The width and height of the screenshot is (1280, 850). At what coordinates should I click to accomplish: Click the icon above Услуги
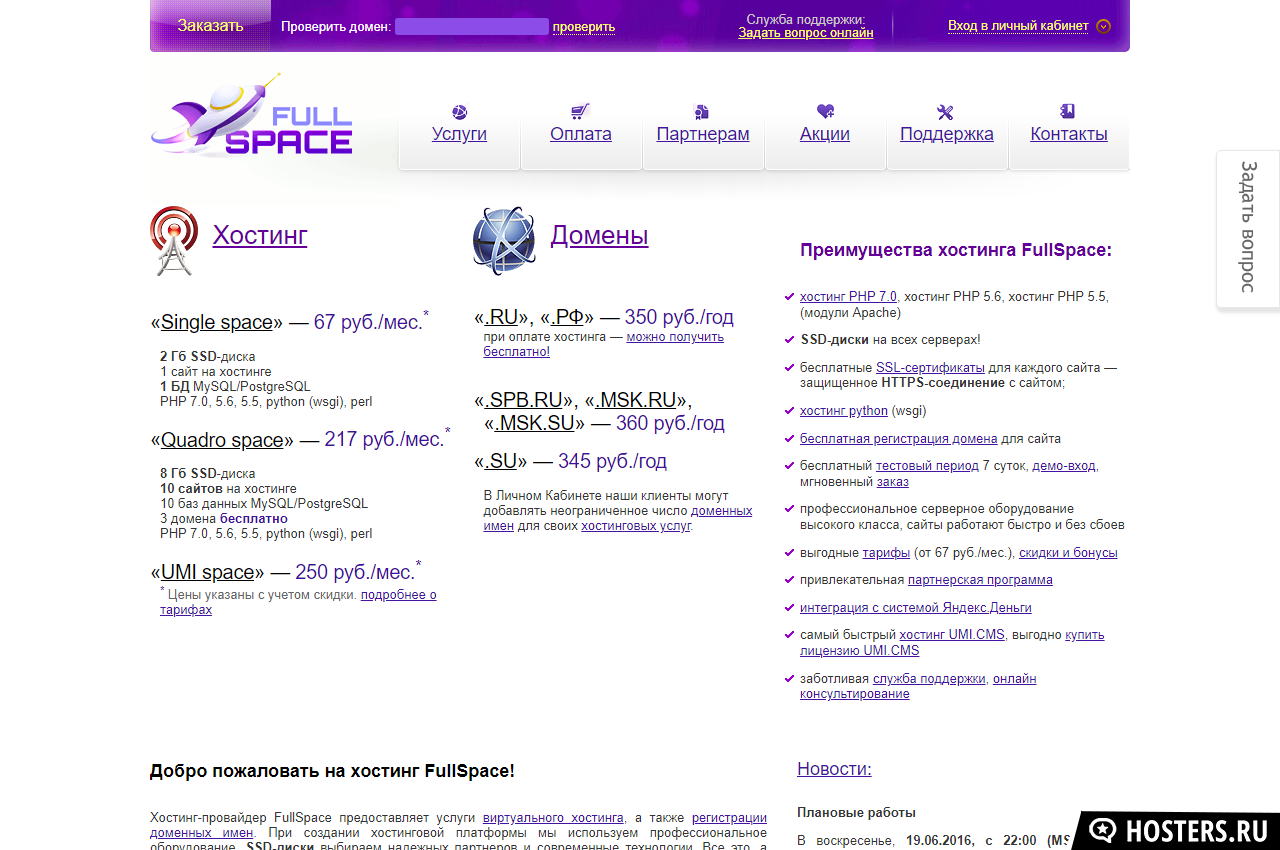pyautogui.click(x=459, y=112)
